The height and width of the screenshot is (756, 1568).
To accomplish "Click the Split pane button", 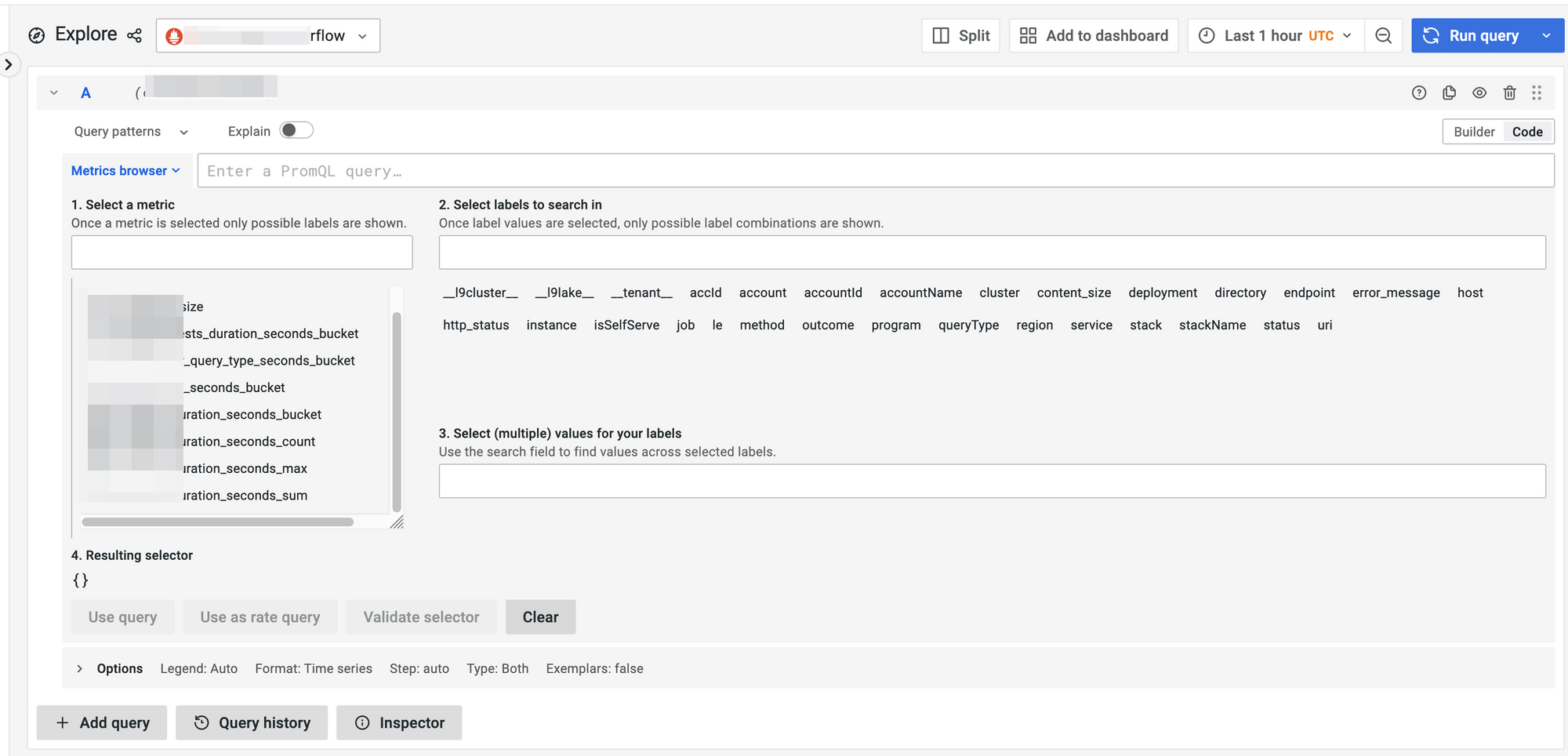I will [x=960, y=35].
